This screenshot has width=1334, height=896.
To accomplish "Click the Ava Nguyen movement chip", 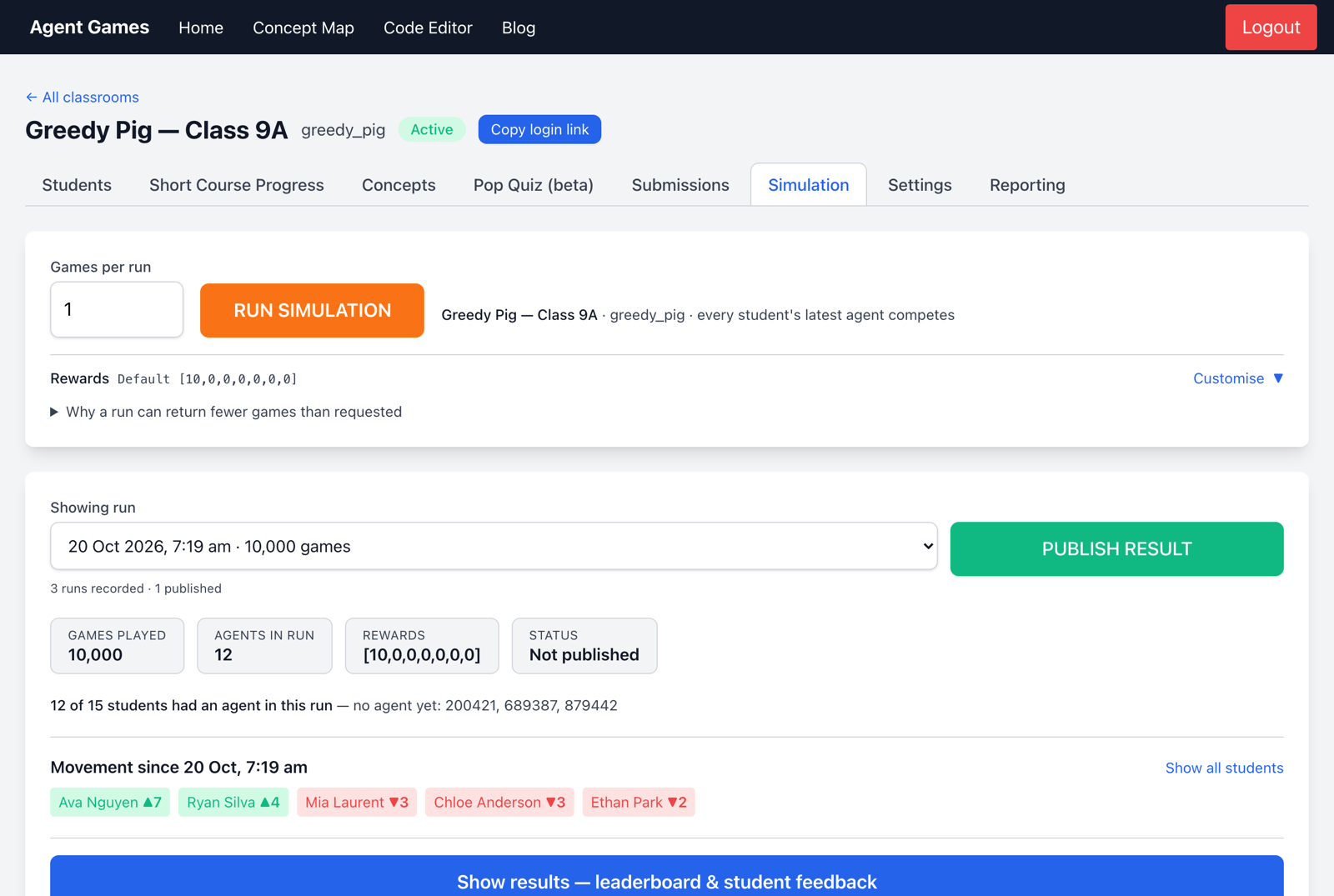I will click(110, 802).
